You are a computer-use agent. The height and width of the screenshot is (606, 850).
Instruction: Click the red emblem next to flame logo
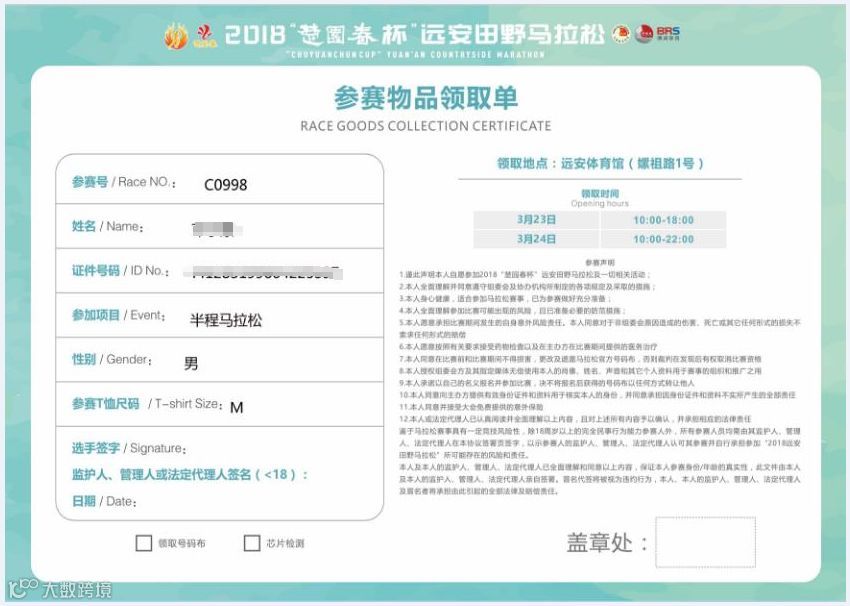tap(206, 36)
